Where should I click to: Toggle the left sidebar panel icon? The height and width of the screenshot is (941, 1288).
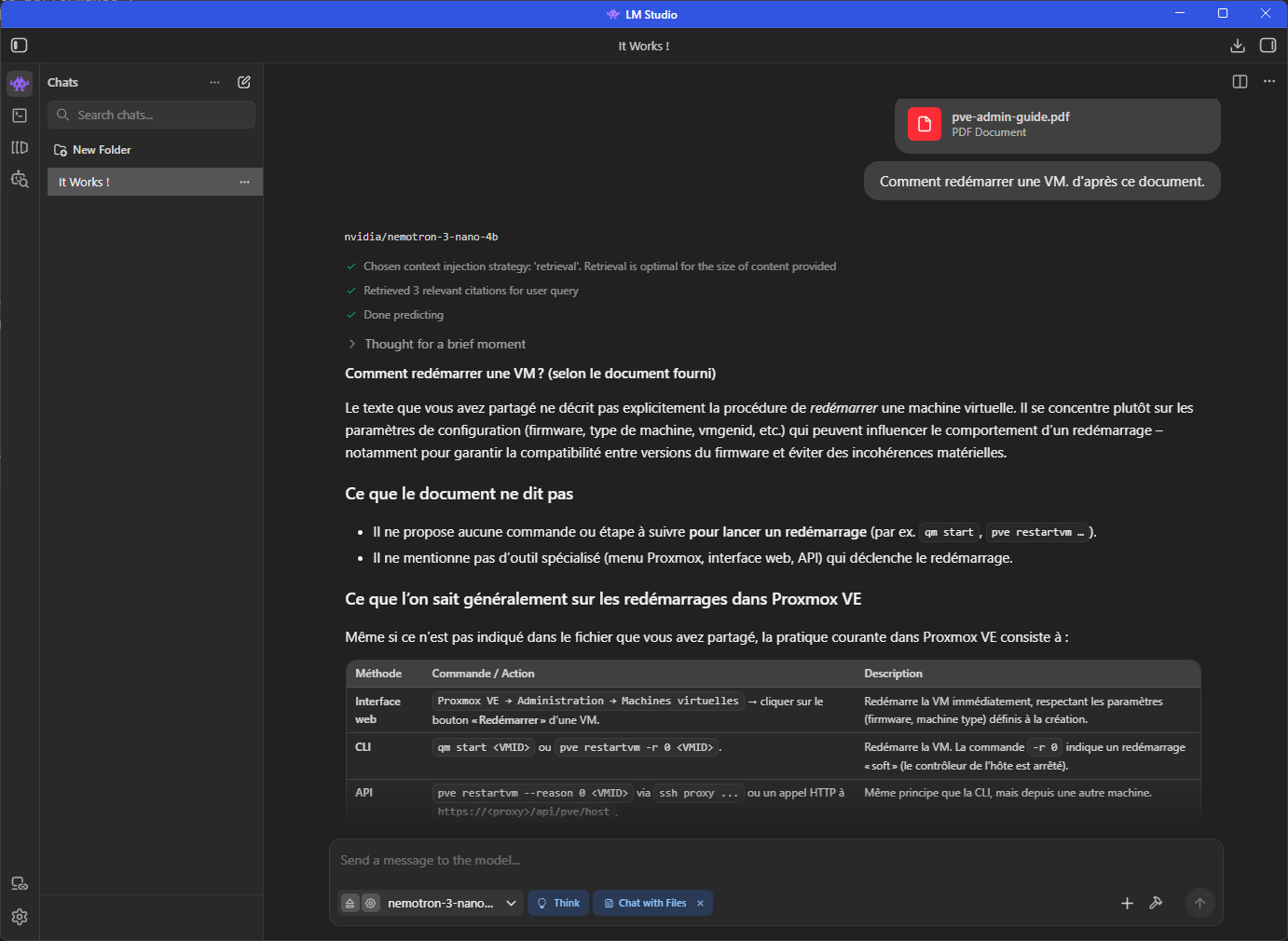19,46
